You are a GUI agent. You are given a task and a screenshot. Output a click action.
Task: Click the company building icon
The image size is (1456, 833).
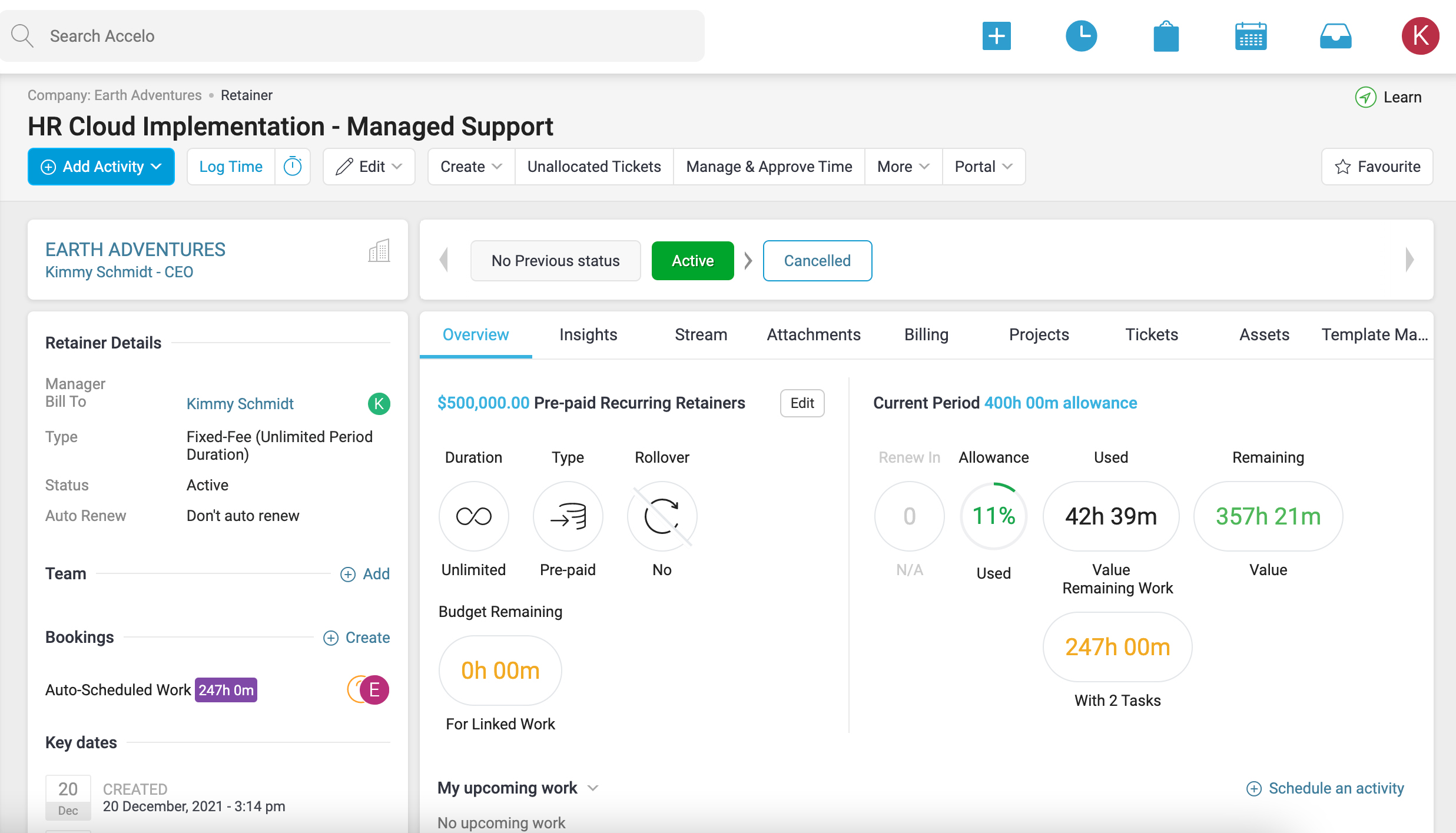pos(379,251)
